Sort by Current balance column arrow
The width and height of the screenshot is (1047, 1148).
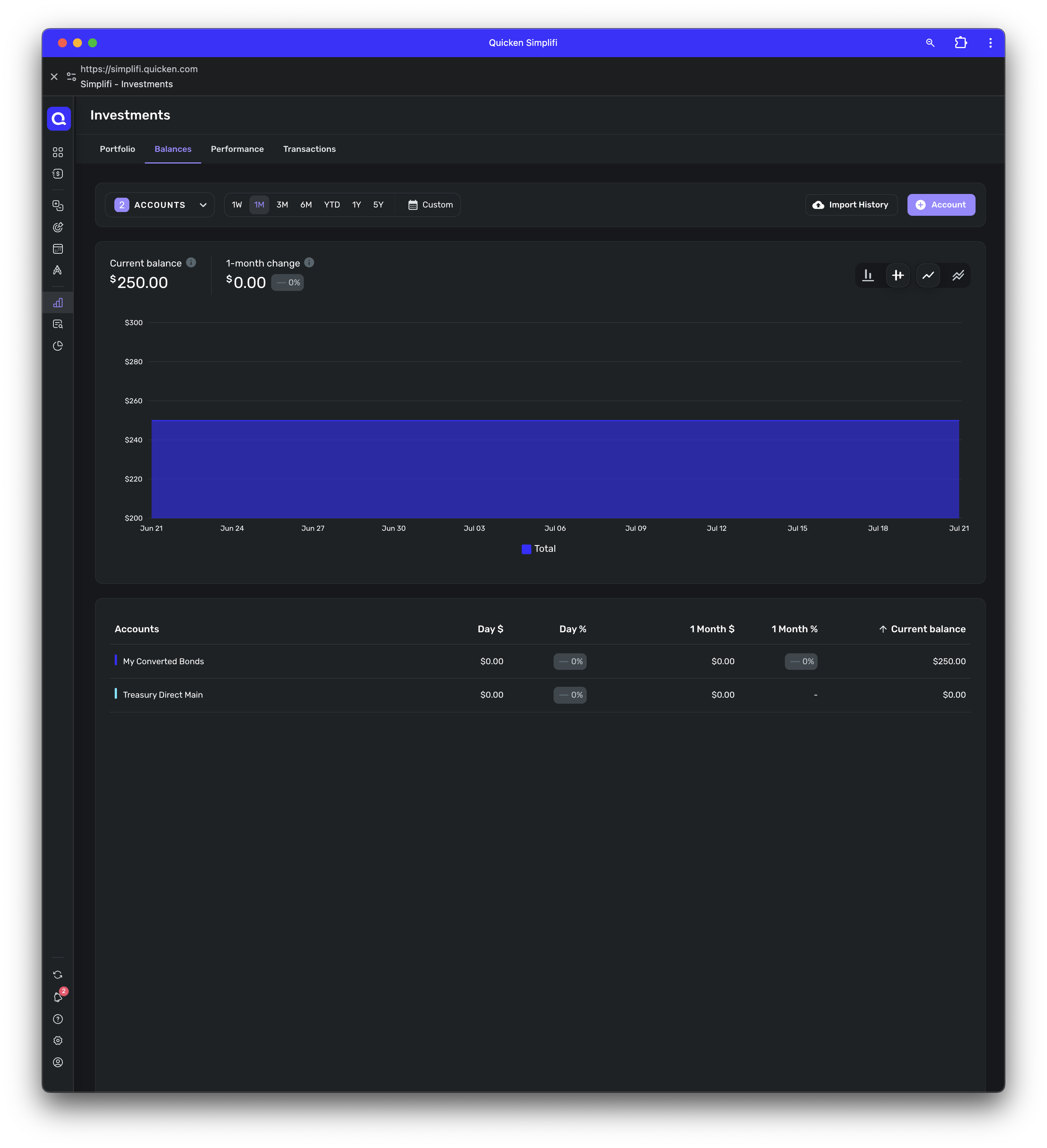(x=882, y=629)
